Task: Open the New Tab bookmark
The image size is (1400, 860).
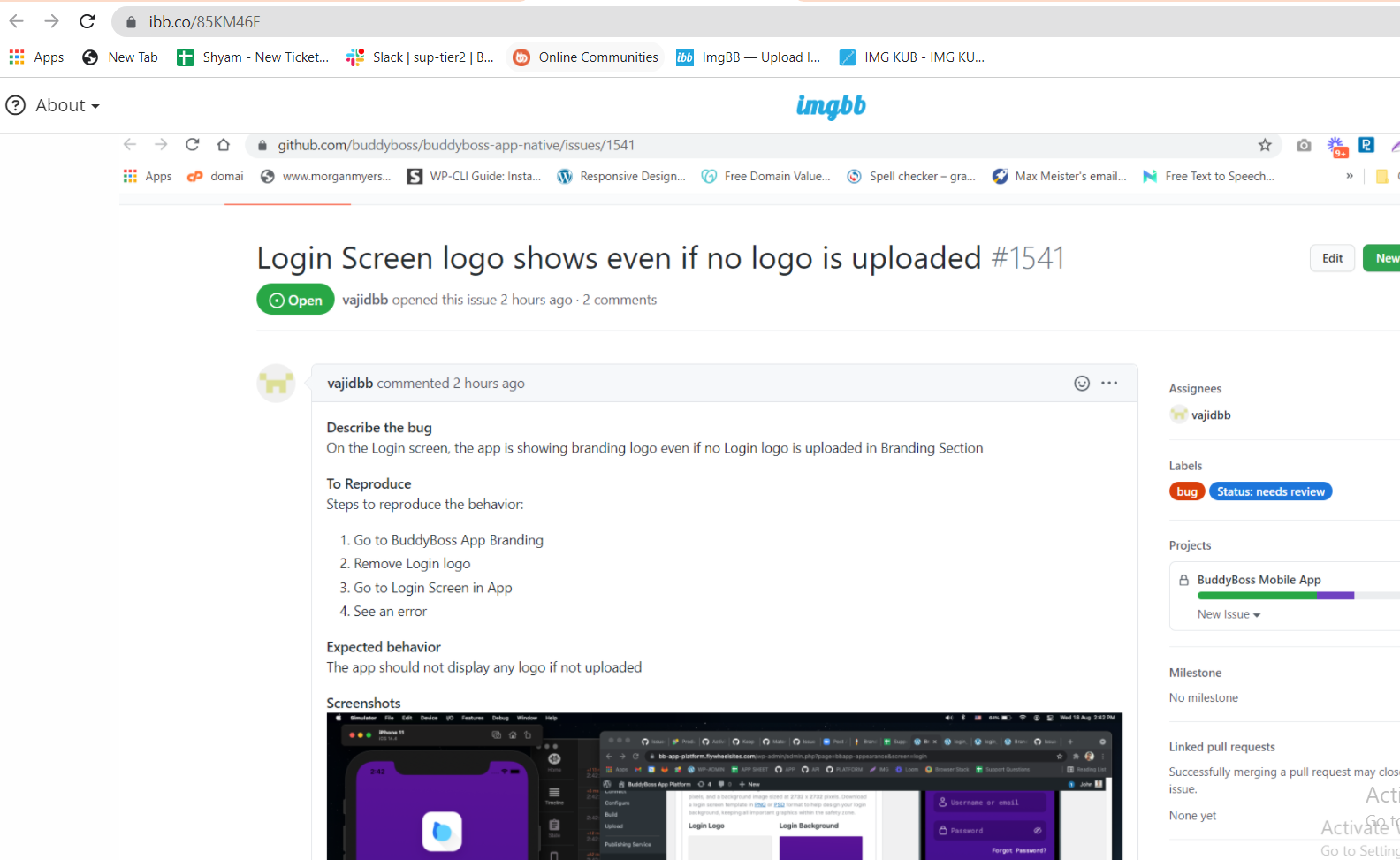Action: (x=120, y=57)
